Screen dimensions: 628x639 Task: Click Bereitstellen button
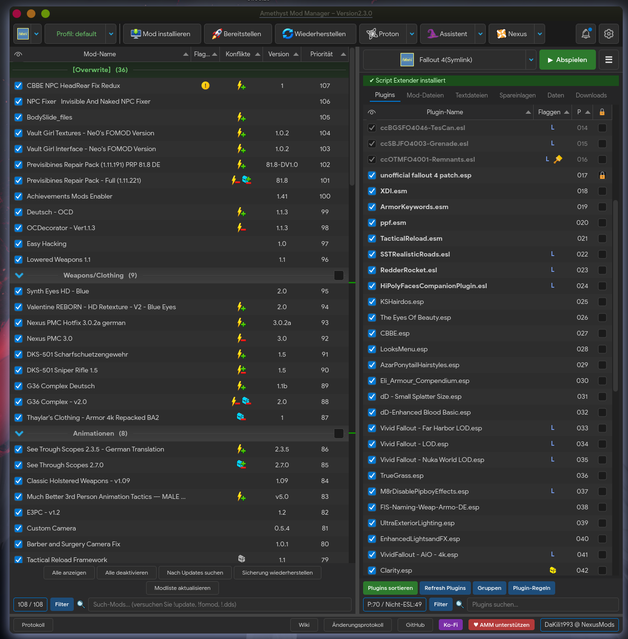click(x=238, y=34)
